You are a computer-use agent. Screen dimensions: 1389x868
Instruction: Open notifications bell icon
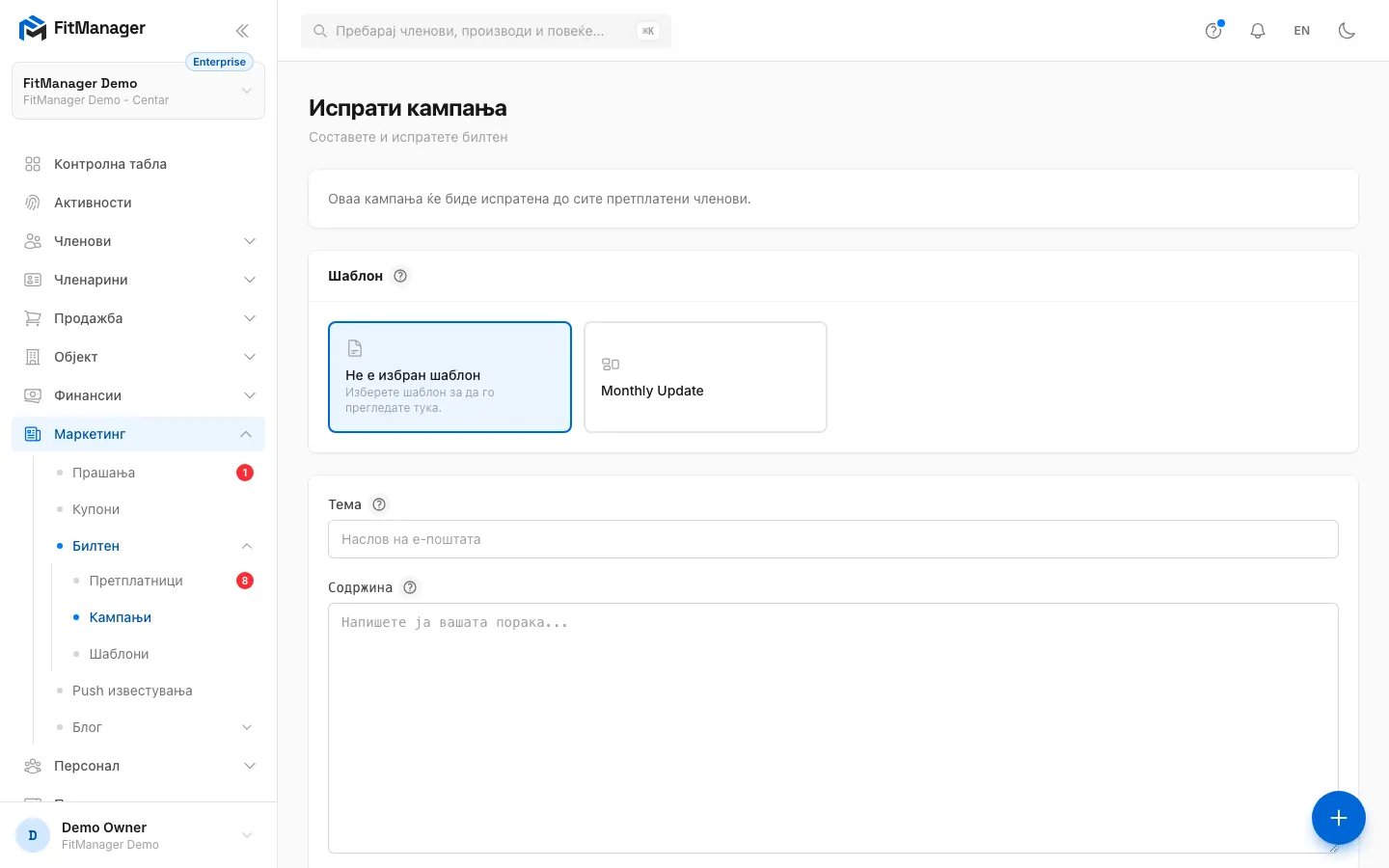[1258, 31]
